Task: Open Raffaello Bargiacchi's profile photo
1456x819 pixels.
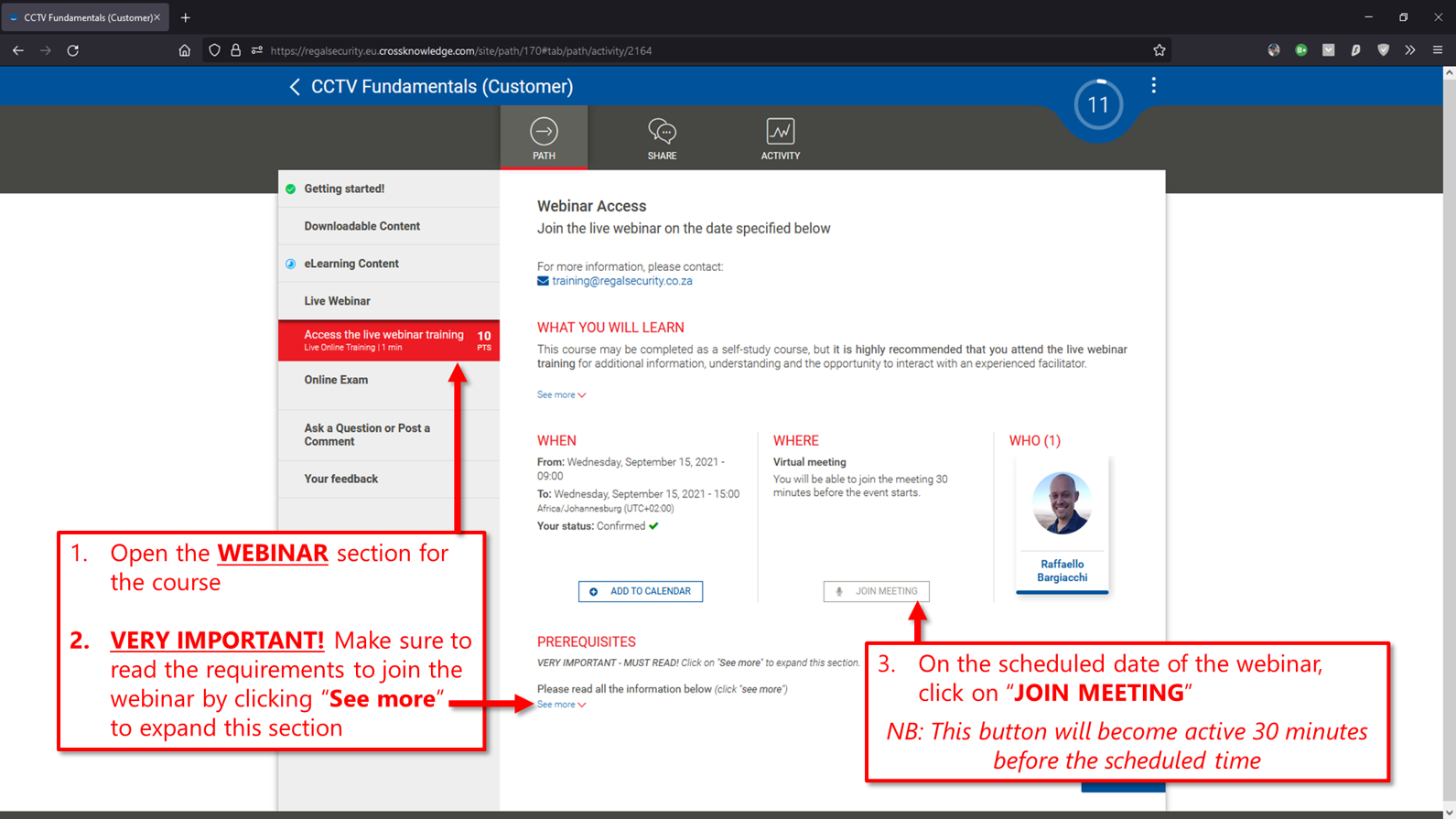Action: tap(1062, 502)
